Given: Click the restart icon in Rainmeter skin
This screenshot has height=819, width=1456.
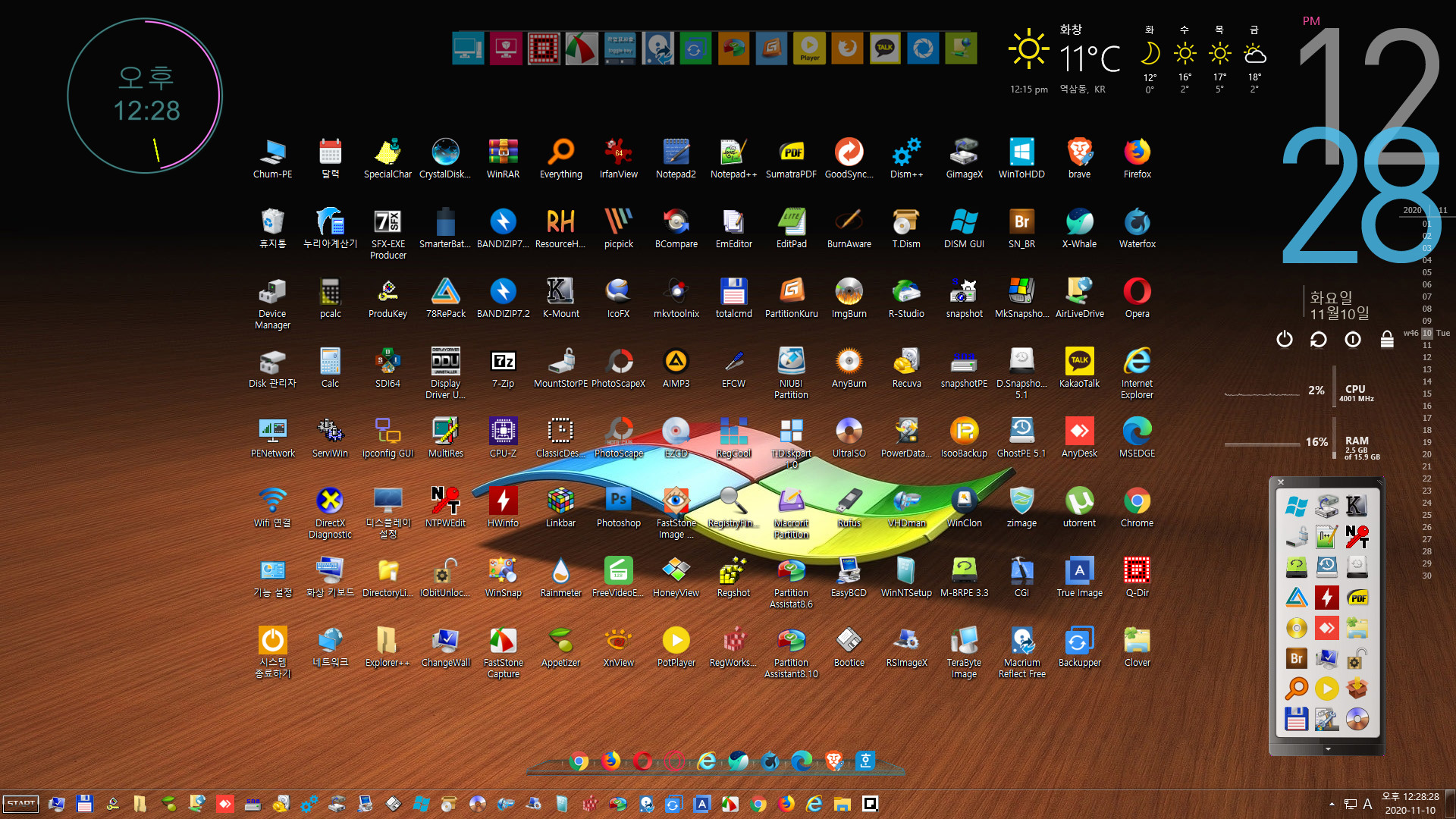Looking at the screenshot, I should point(1318,339).
